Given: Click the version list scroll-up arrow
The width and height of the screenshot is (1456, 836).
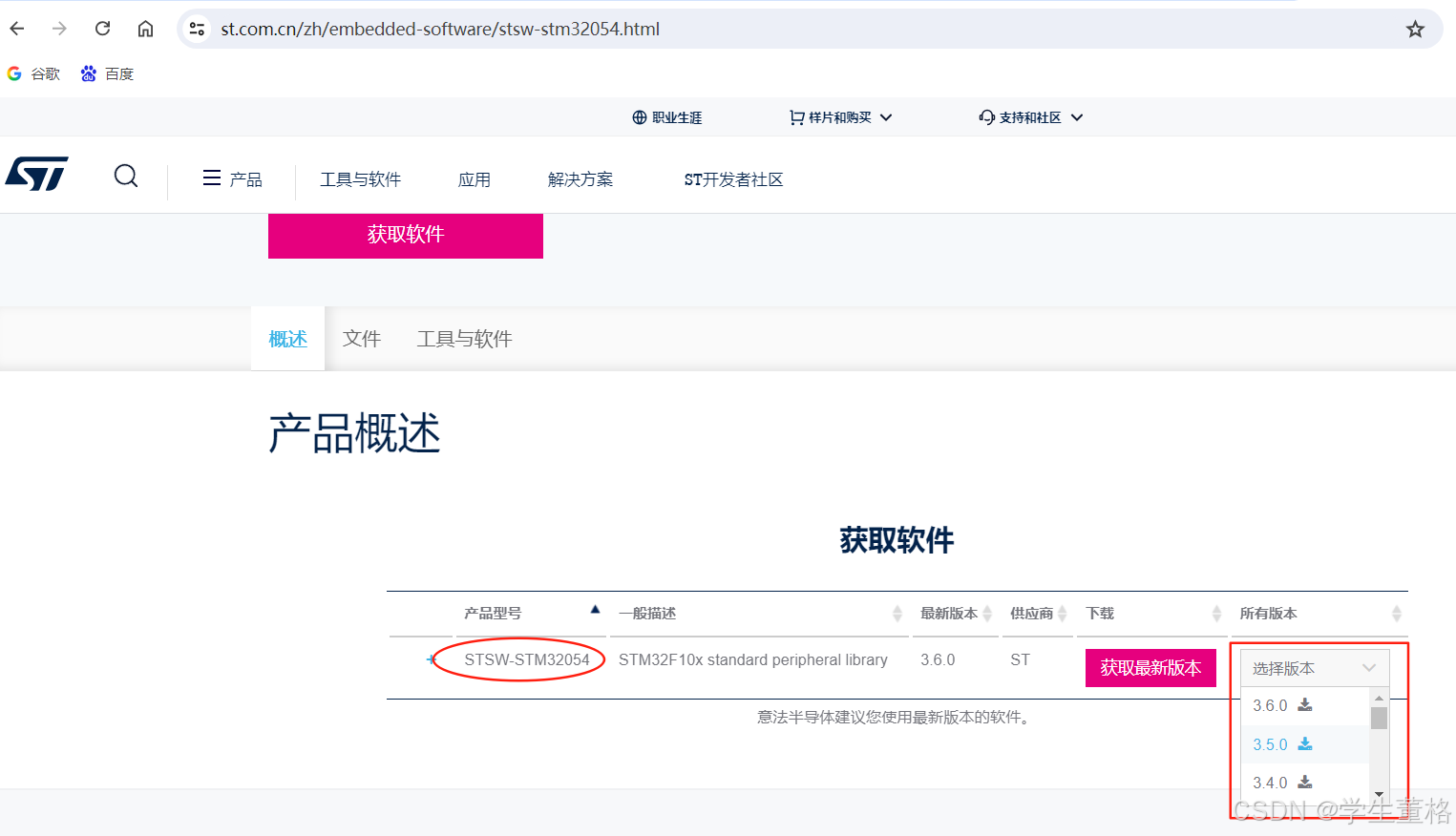Looking at the screenshot, I should pos(1379,699).
